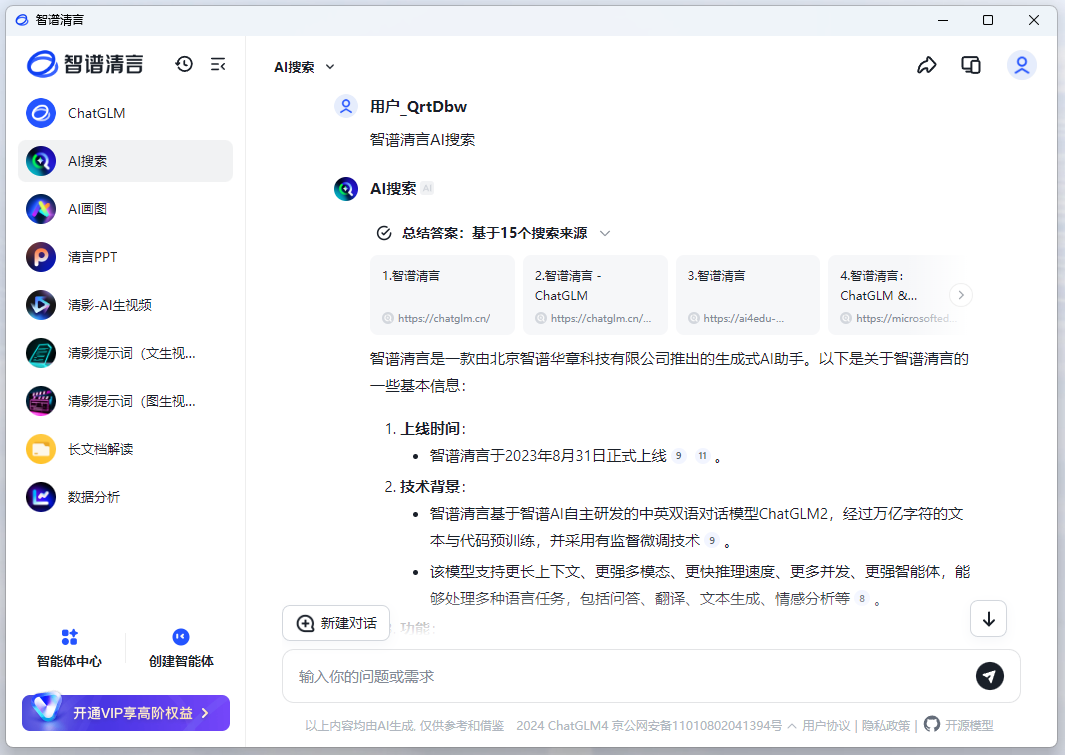This screenshot has height=755, width=1065.
Task: Open source card 1.智谱清言 chatglm.cn
Action: pos(442,295)
